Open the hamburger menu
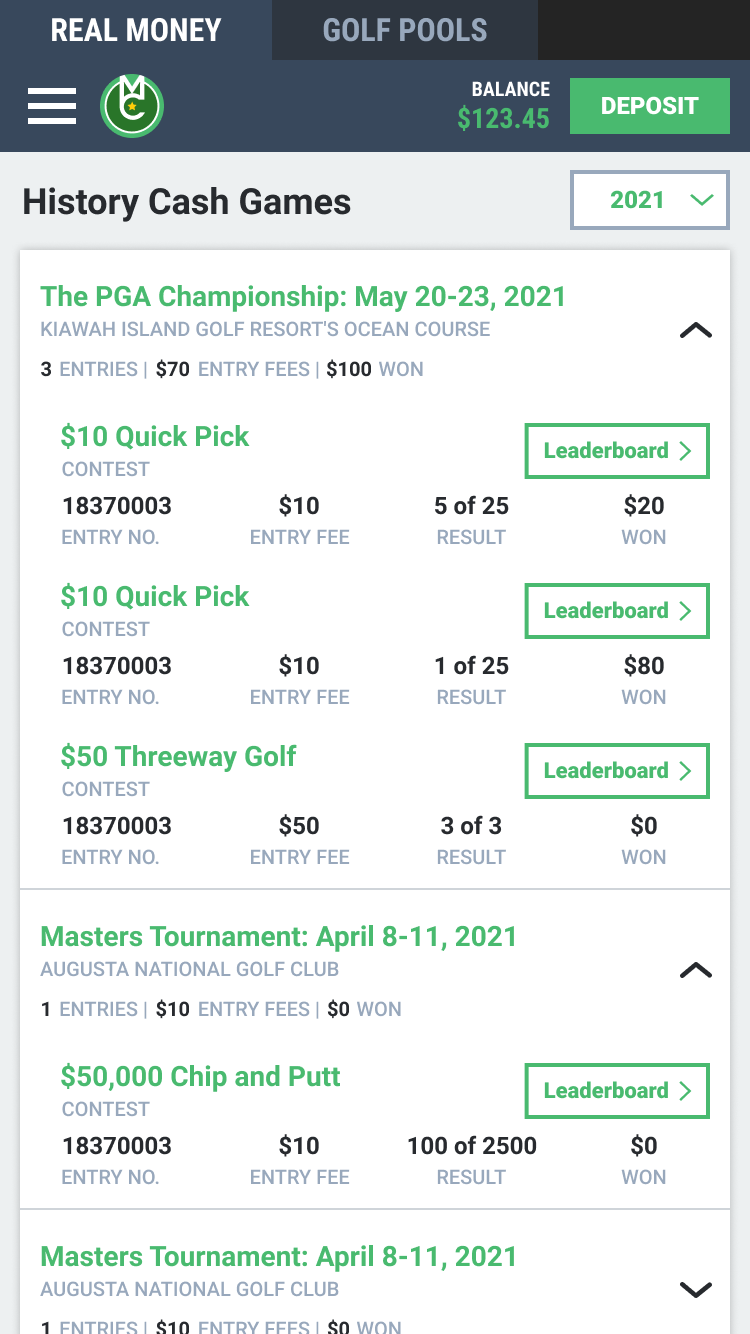The height and width of the screenshot is (1334, 750). [x=52, y=106]
